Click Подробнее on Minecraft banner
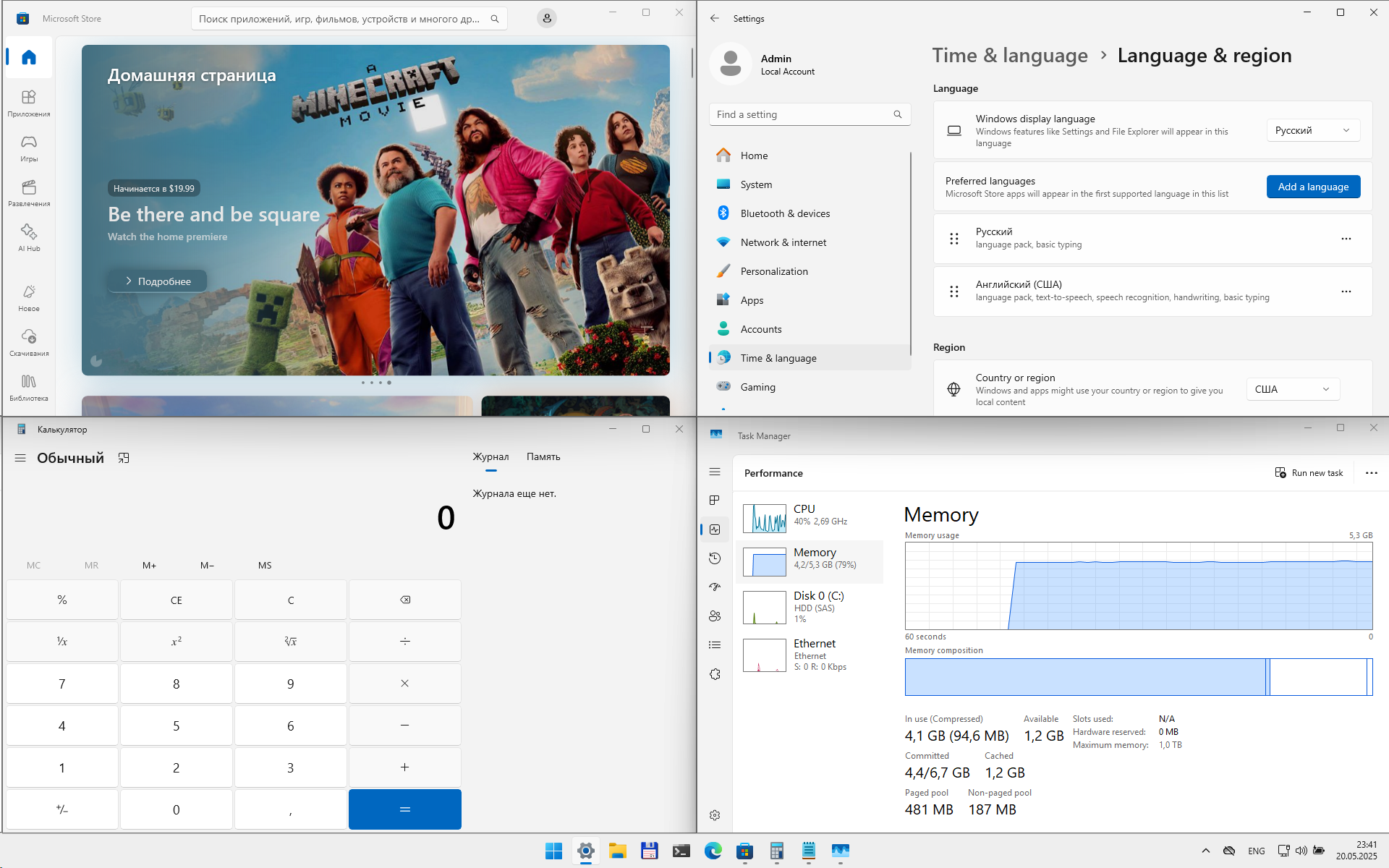The height and width of the screenshot is (868, 1389). (158, 281)
